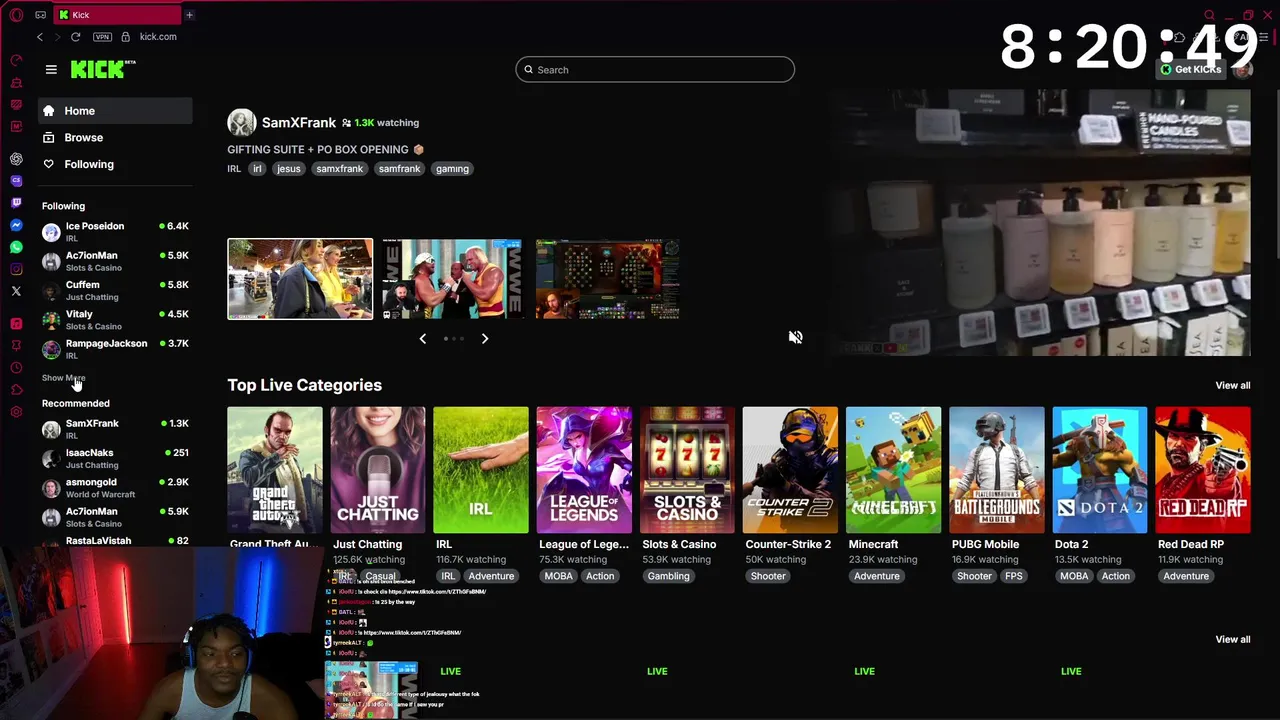Select Browse in the Kick sidebar
Image resolution: width=1280 pixels, height=720 pixels.
[x=115, y=138]
